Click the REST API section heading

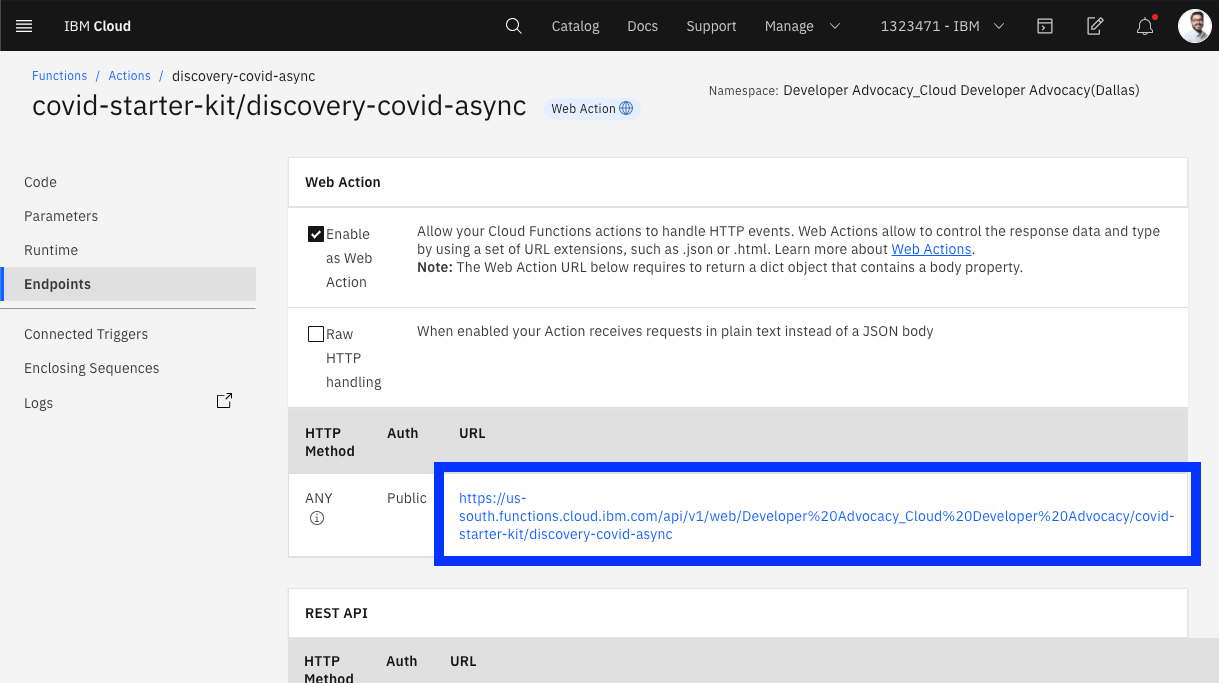336,613
